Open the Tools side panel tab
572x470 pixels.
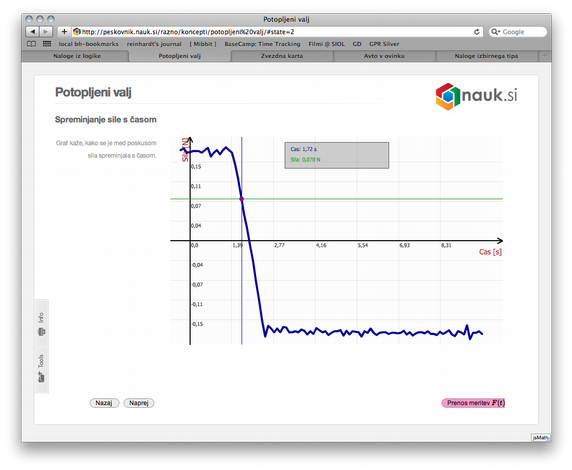[41, 369]
